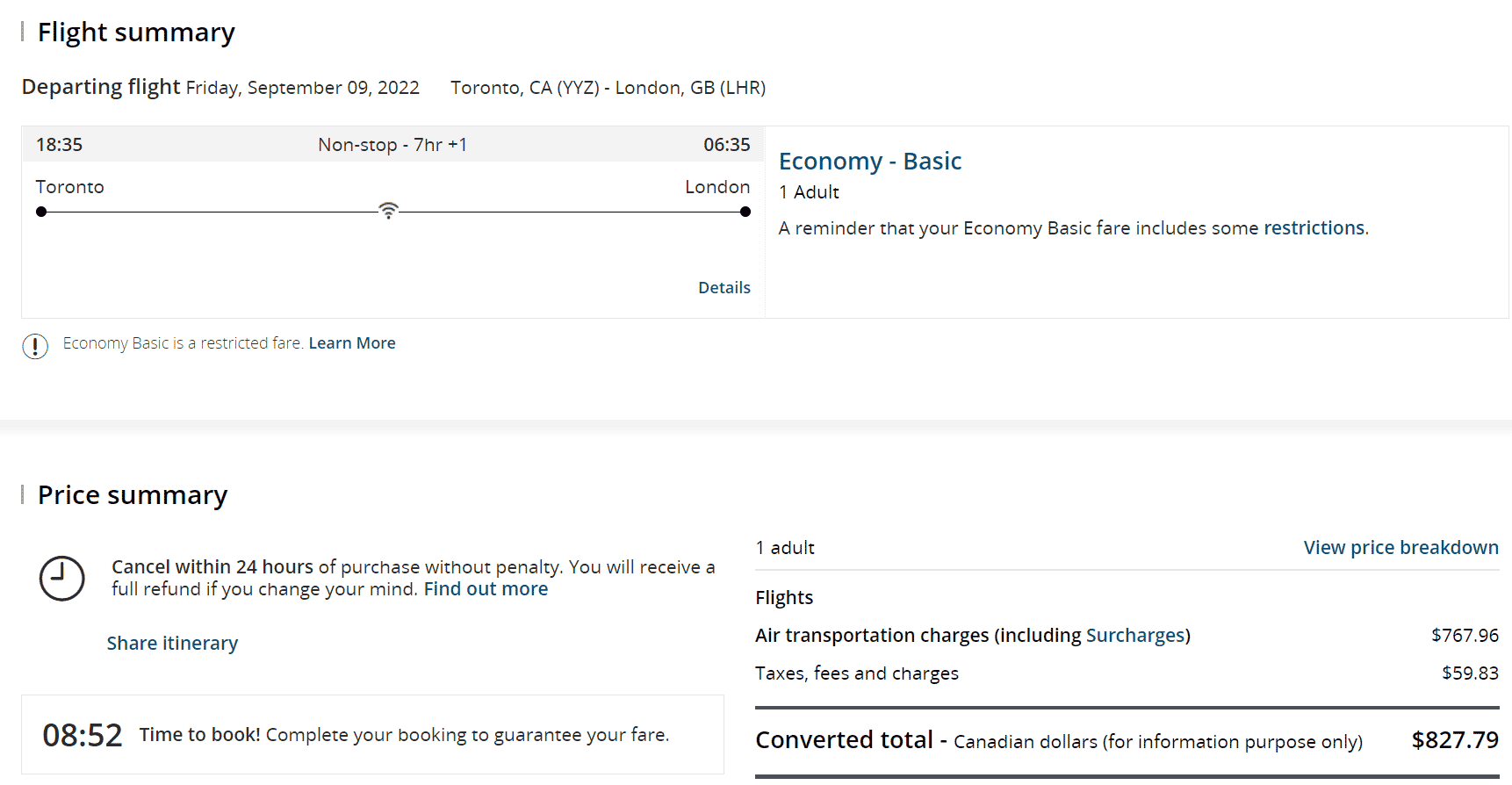Image resolution: width=1512 pixels, height=785 pixels.
Task: Click the Share itinerary link
Action: (x=172, y=644)
